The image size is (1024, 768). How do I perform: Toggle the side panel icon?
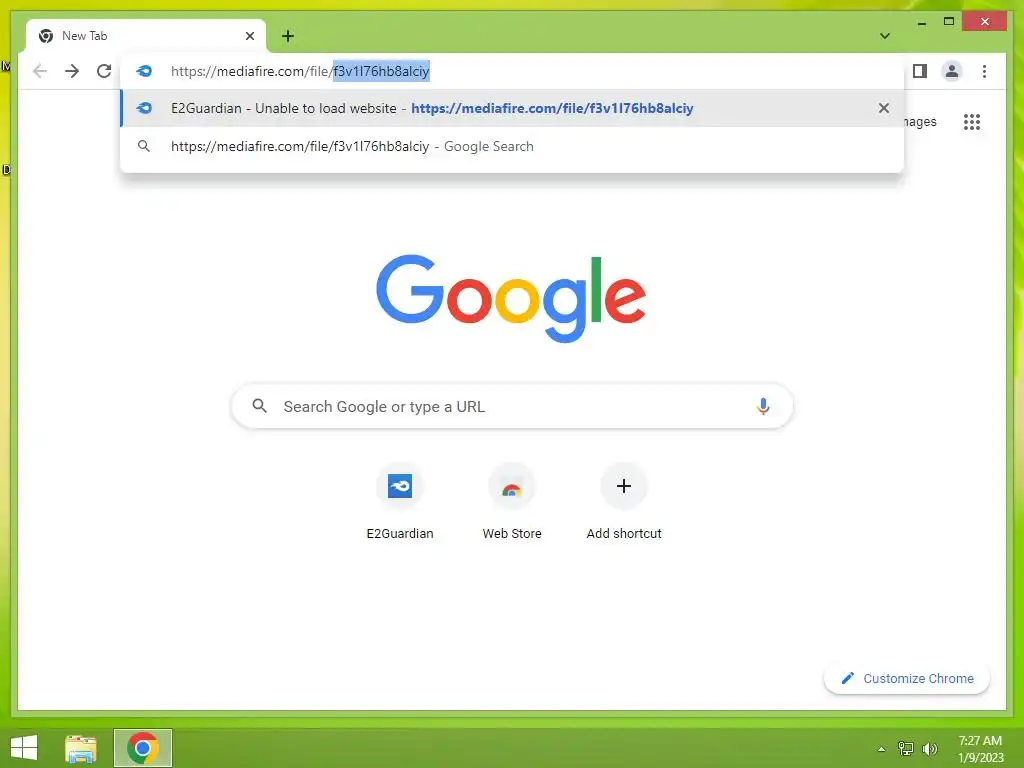coord(920,71)
